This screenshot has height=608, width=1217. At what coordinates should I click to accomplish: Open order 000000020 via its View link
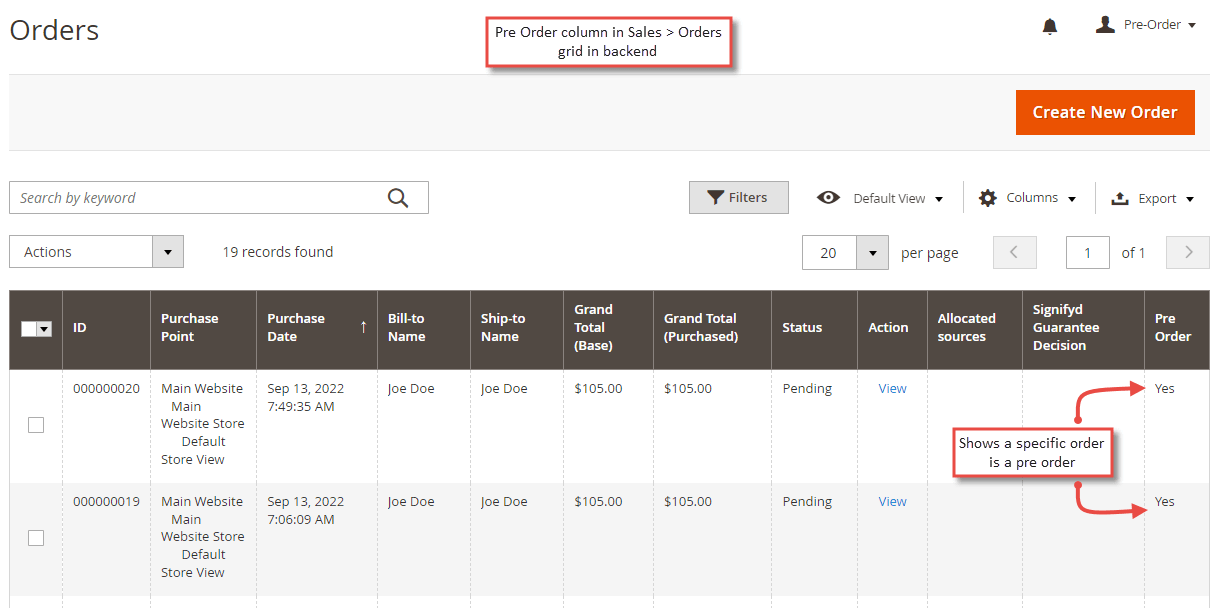[891, 388]
